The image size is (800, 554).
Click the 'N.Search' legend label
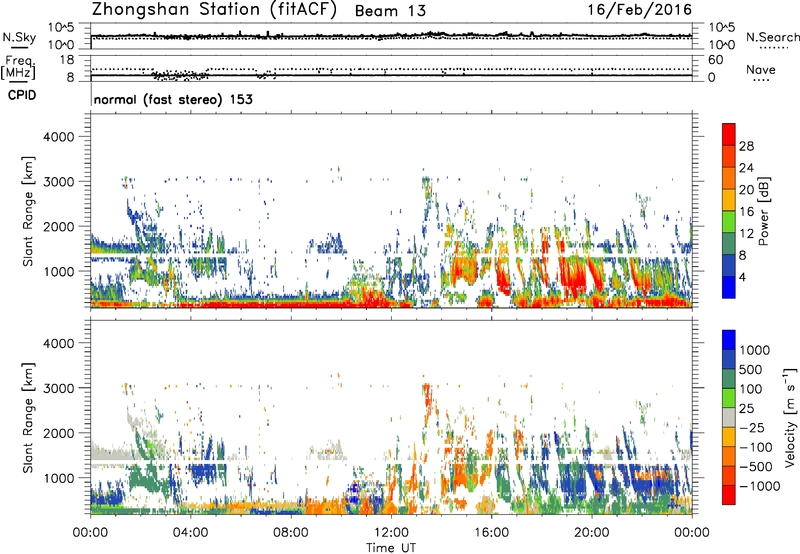pos(773,37)
